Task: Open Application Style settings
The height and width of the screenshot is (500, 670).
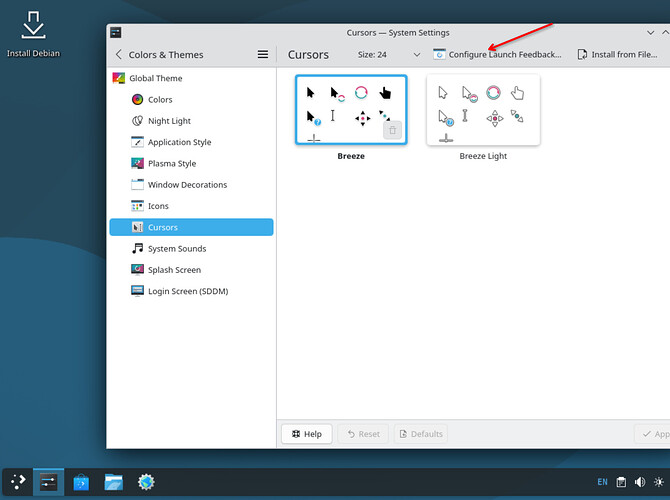Action: pos(191,142)
